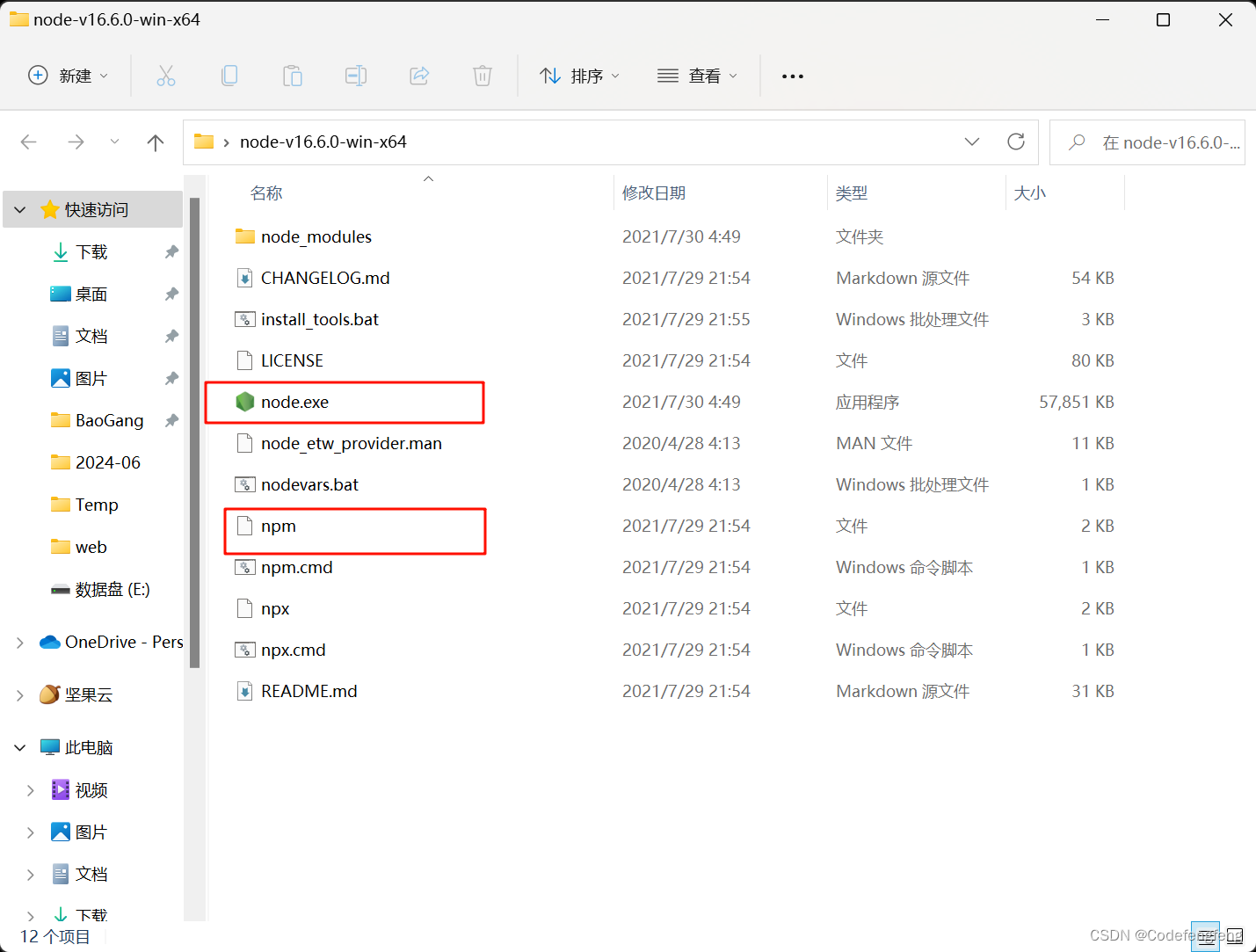The width and height of the screenshot is (1256, 952).
Task: Go back with the left arrow
Action: pyautogui.click(x=29, y=142)
